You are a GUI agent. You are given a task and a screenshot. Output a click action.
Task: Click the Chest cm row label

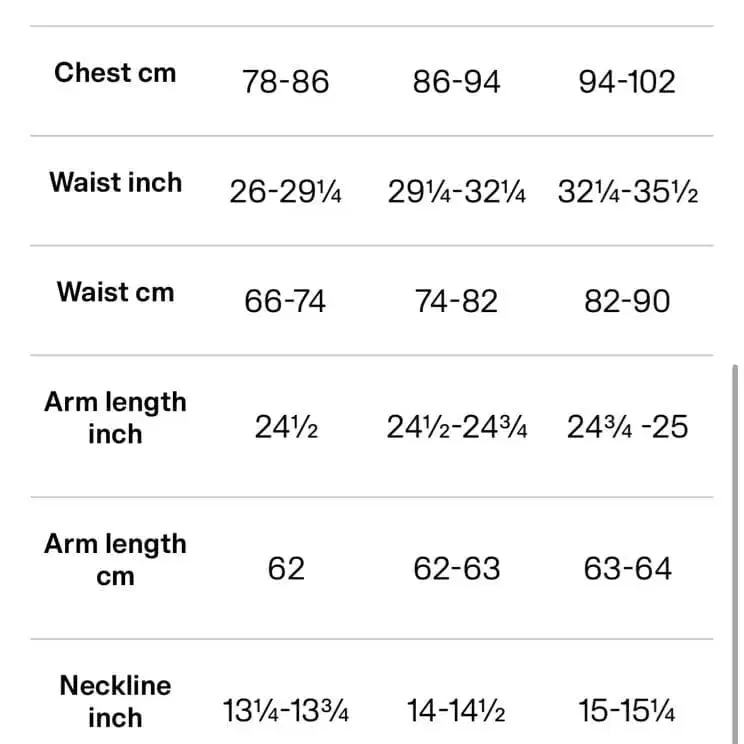(115, 73)
